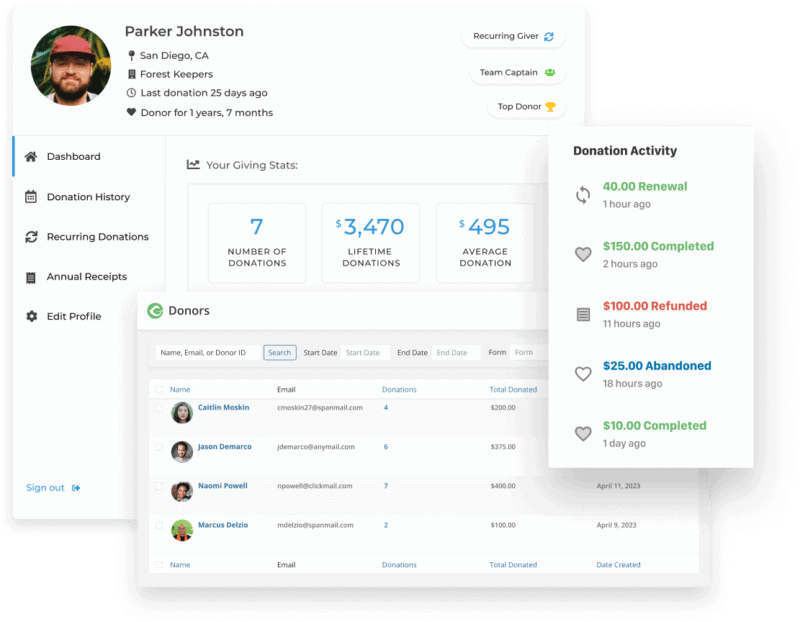Open the Start Date picker field
This screenshot has width=800, height=622.
[x=365, y=353]
